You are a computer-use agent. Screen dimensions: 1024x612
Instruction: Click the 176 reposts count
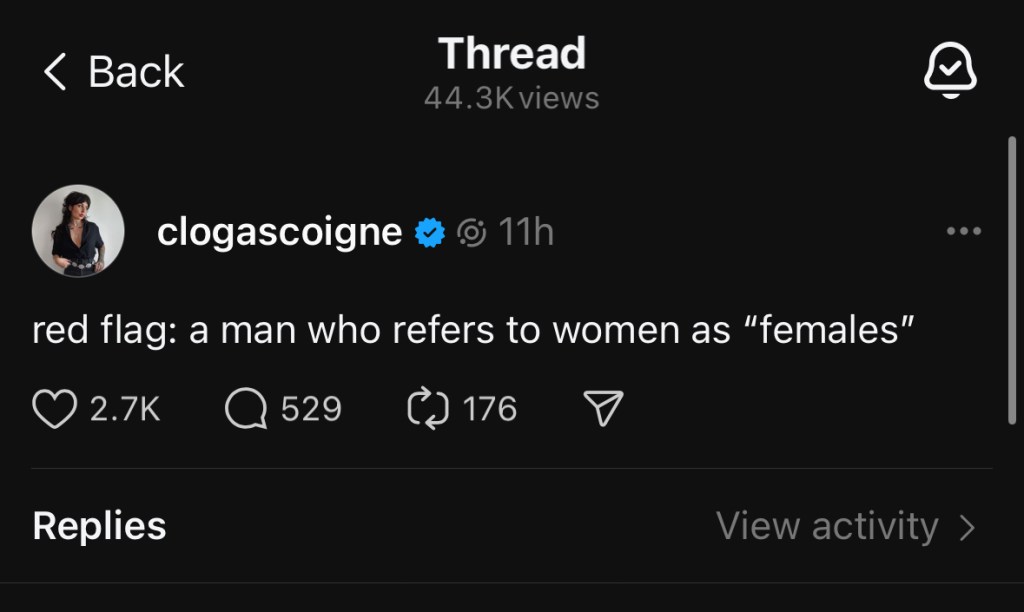490,409
